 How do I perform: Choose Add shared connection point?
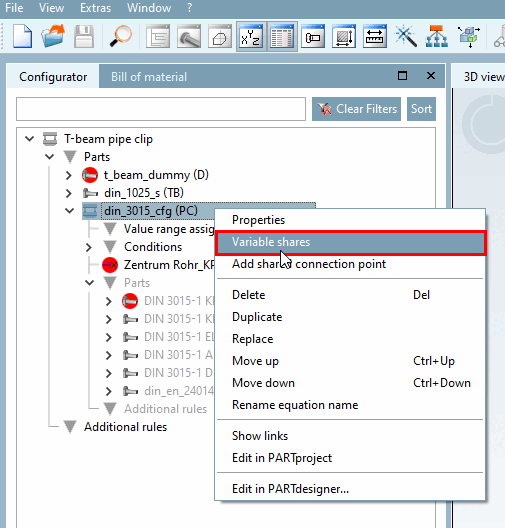350,264
